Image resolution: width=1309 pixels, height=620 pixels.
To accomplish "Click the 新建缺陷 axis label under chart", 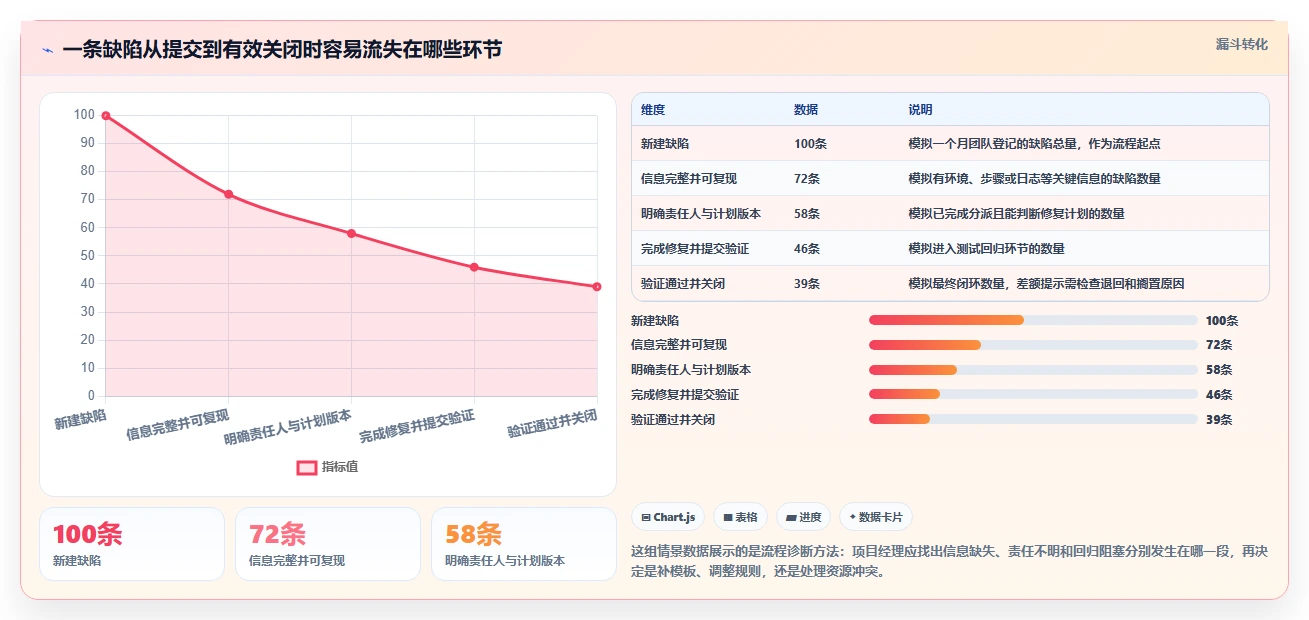I will [x=81, y=419].
